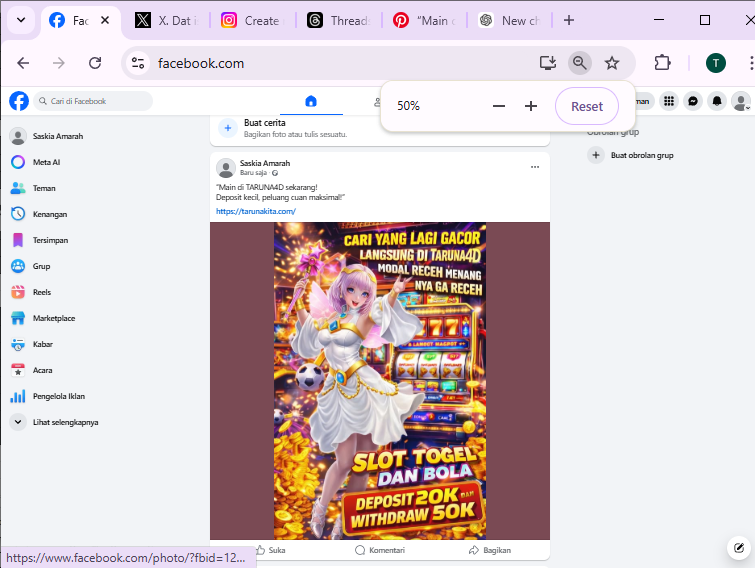Switch to the ChatGPT New chat tab
The width and height of the screenshot is (755, 568).
click(x=510, y=20)
